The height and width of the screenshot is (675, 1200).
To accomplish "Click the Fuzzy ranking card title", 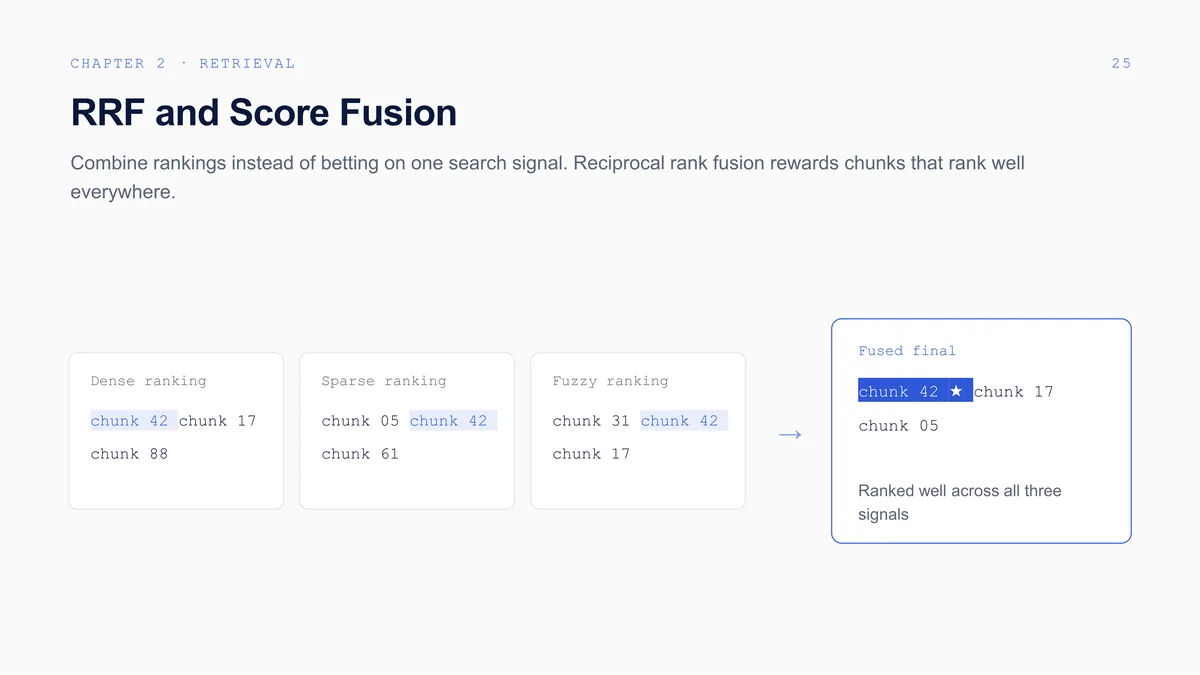I will 610,381.
